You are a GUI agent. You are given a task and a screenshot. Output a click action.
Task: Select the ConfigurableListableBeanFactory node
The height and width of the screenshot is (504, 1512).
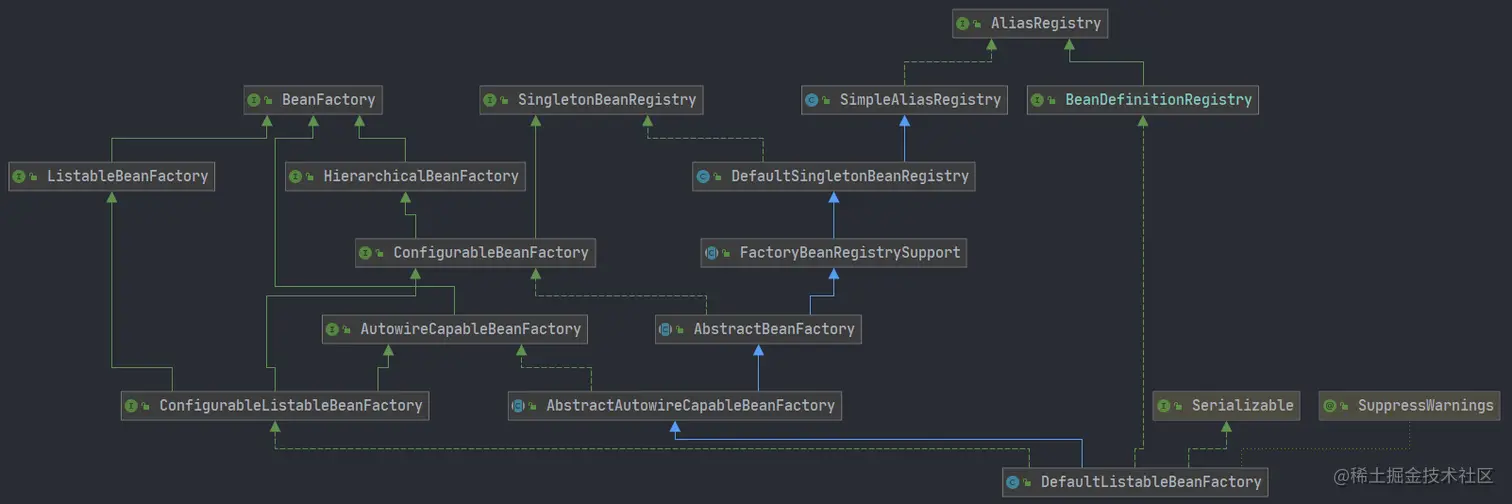coord(275,405)
